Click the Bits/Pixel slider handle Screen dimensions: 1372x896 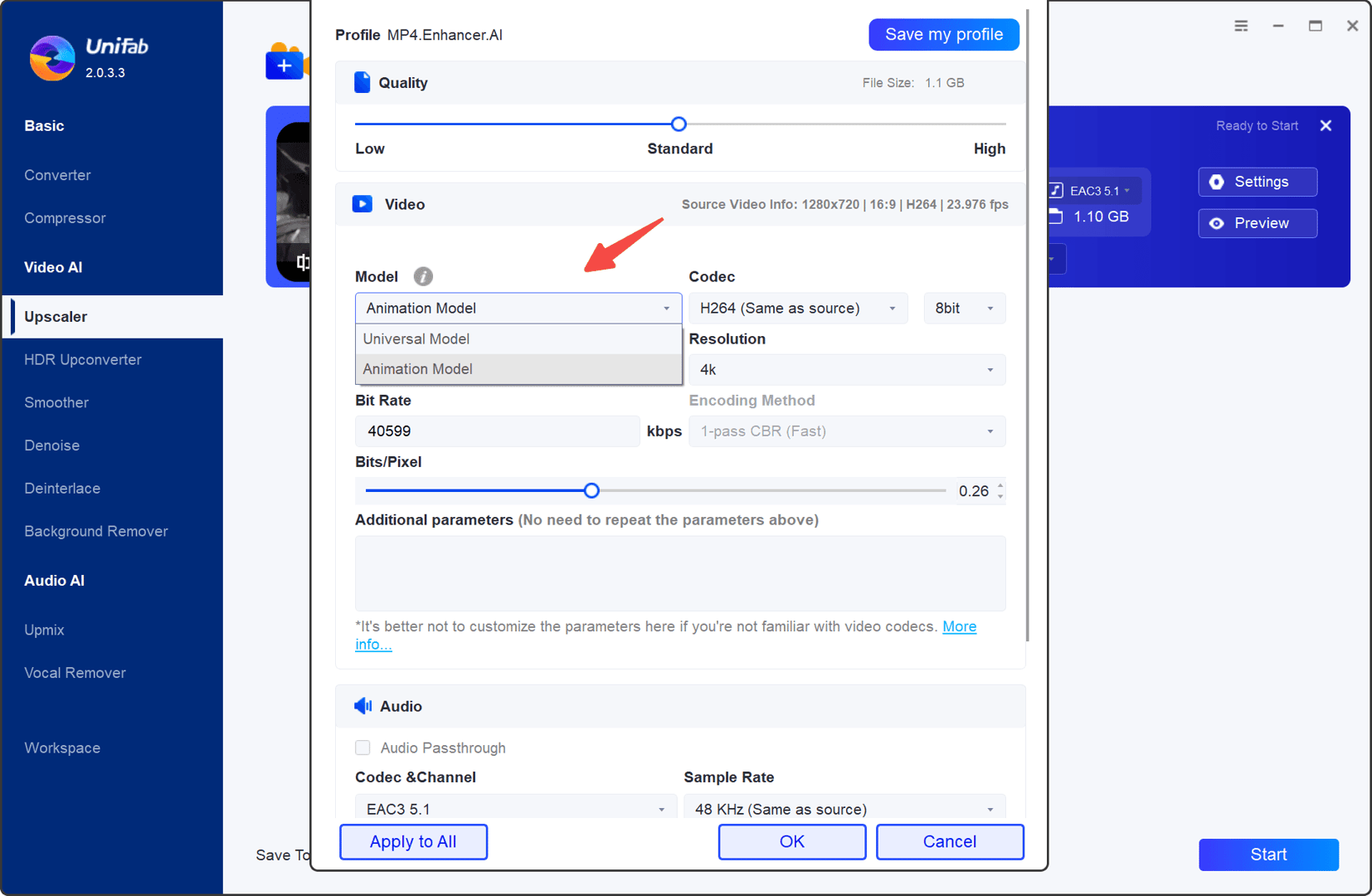coord(591,490)
